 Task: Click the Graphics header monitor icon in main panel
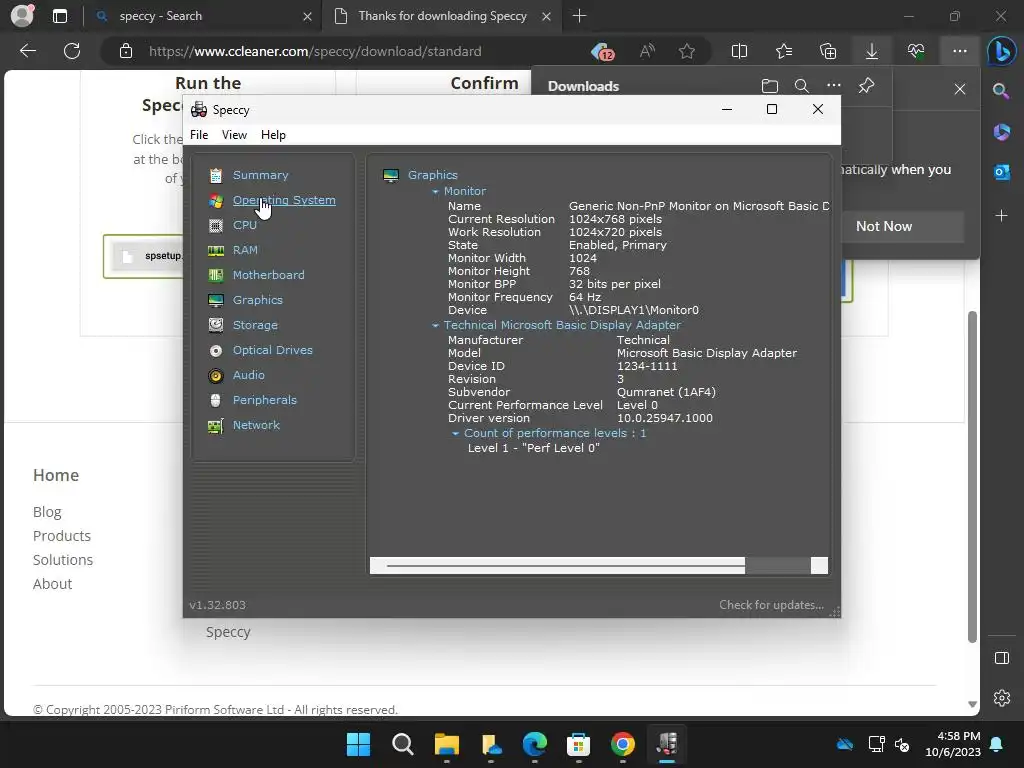pyautogui.click(x=391, y=175)
